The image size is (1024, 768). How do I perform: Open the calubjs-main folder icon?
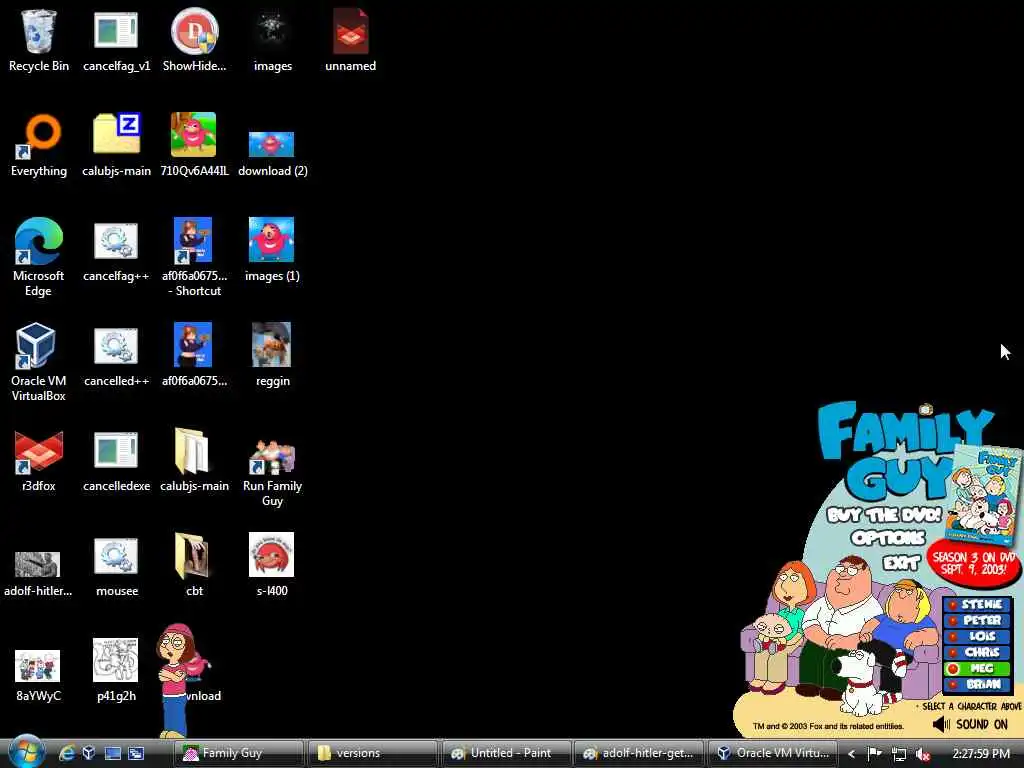coord(194,460)
